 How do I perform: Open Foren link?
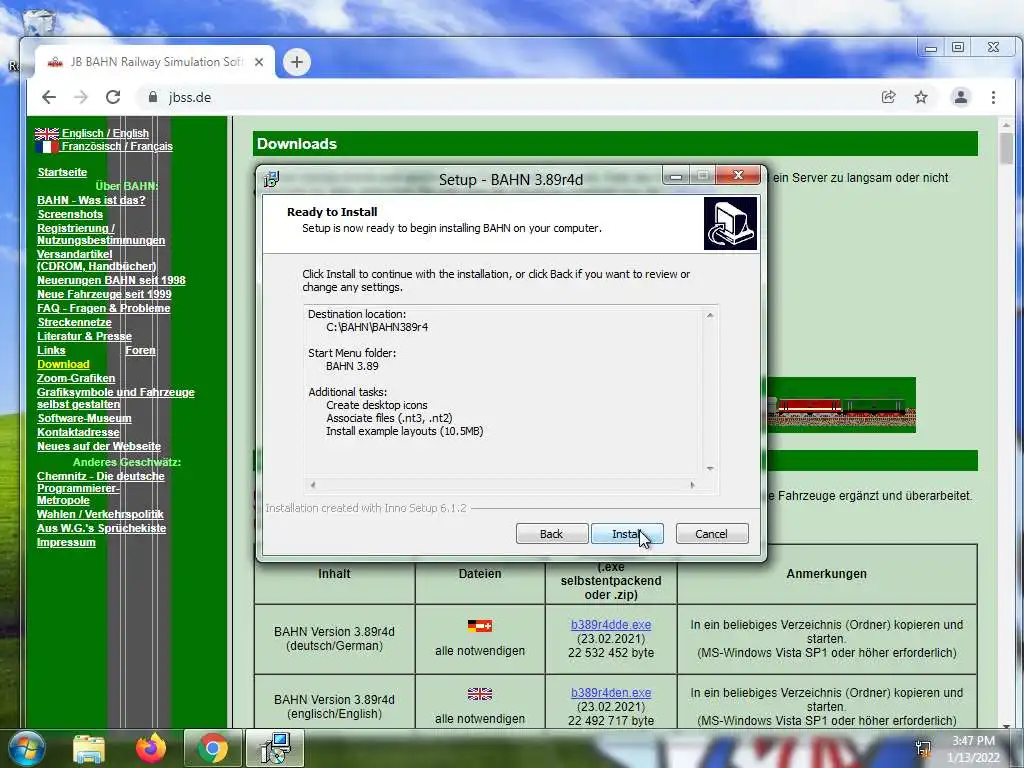tap(140, 351)
